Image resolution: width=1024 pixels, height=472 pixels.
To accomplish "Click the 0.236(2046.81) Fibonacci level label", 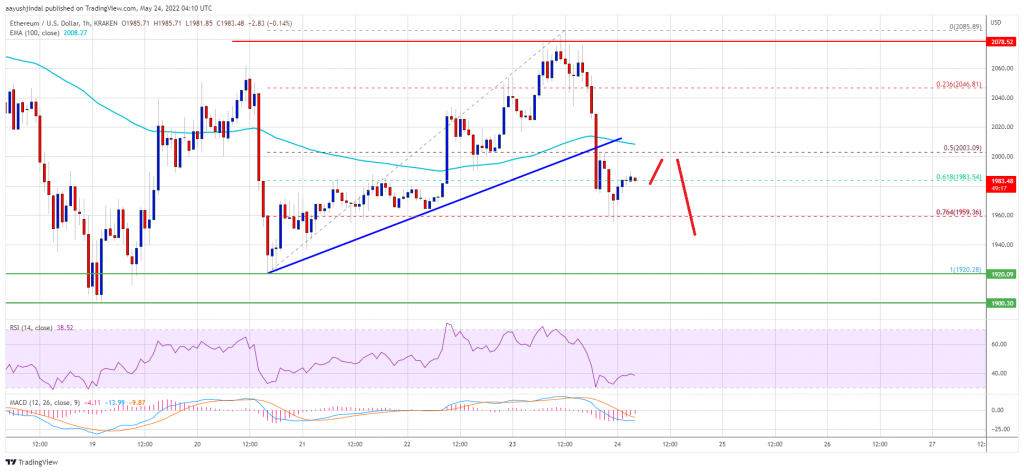I will coord(961,84).
